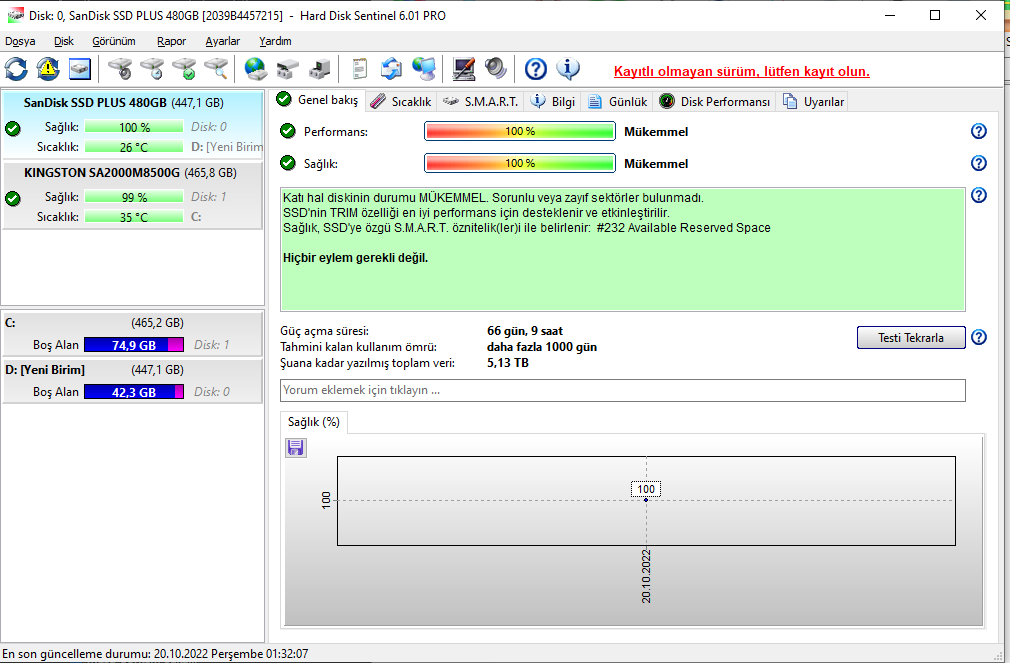Open the Ayarlar menu
The width and height of the screenshot is (1010, 663).
(222, 41)
